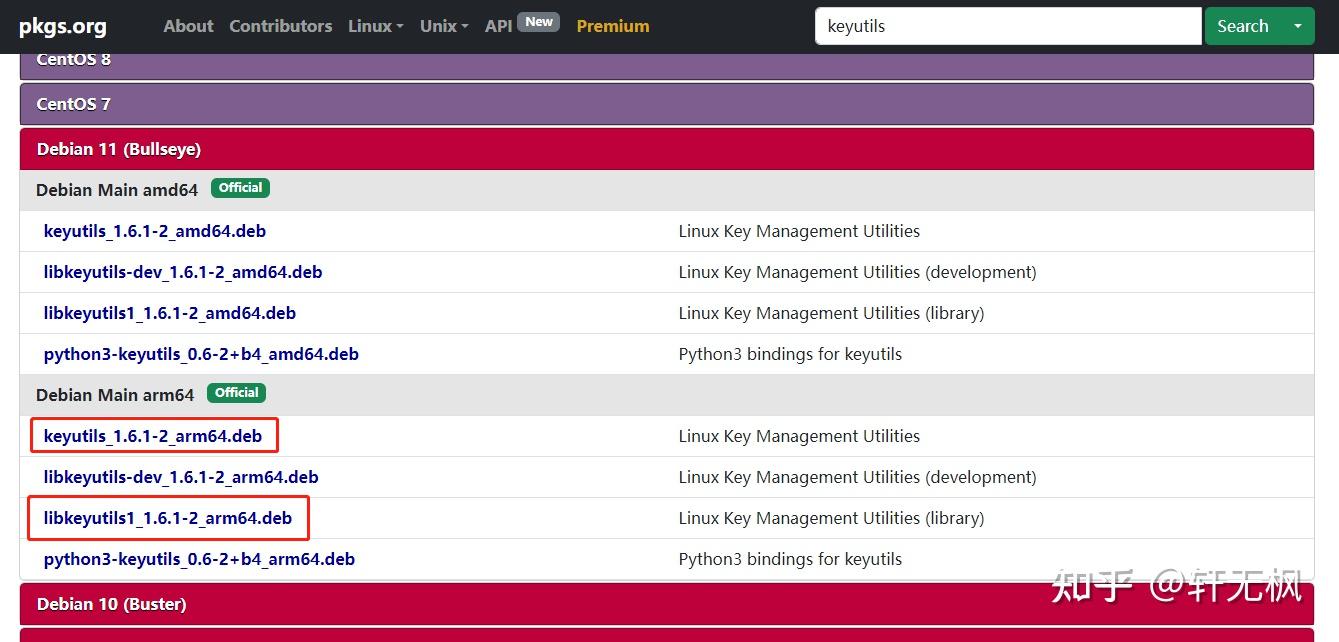Click Official badge beside Debian Main arm64
This screenshot has width=1339, height=642.
tap(236, 393)
